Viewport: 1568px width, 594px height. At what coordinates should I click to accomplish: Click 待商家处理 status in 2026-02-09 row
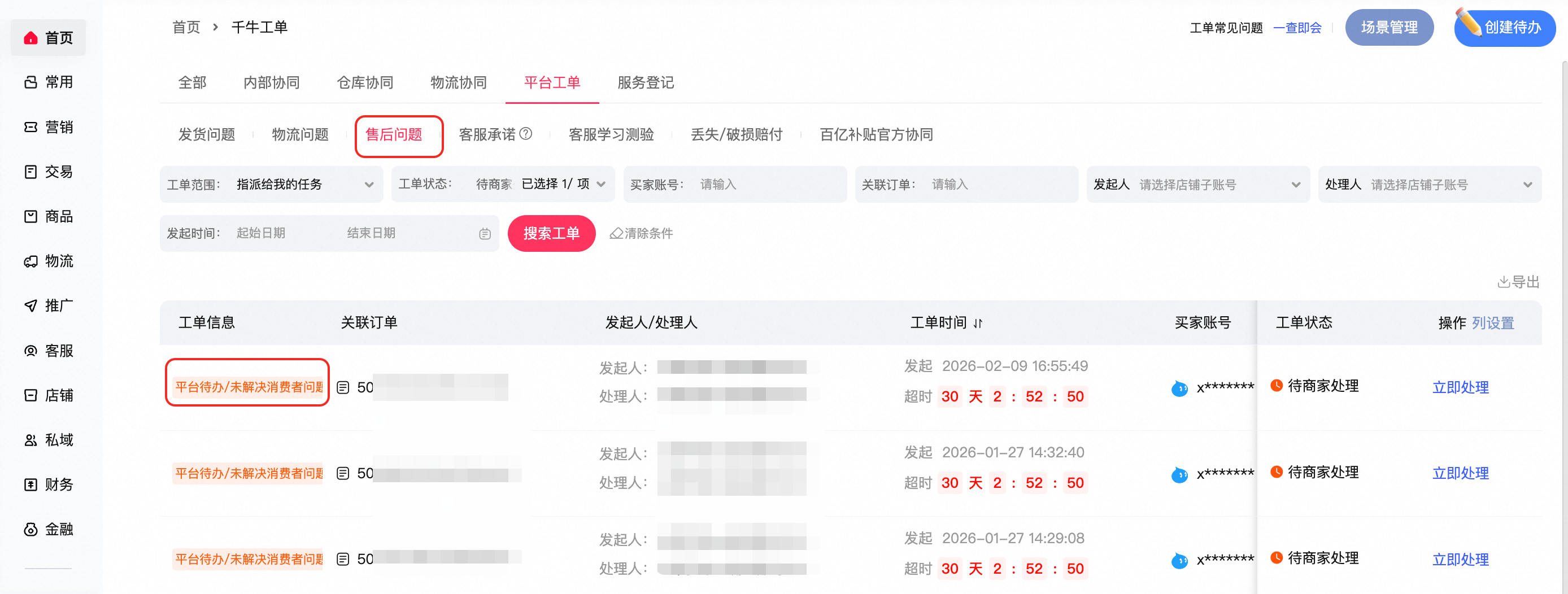[x=1315, y=386]
